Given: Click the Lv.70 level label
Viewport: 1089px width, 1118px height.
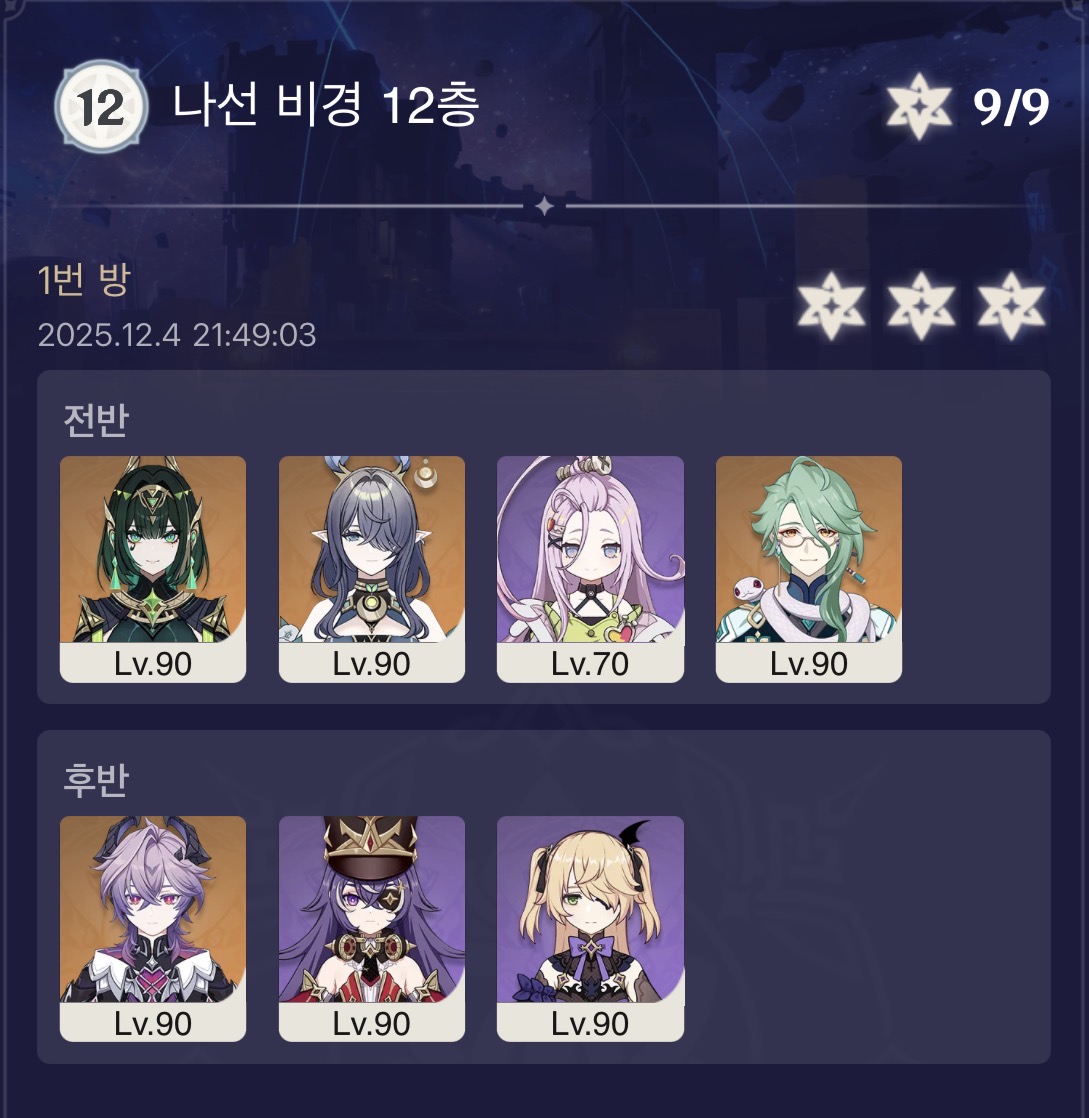Looking at the screenshot, I should click(590, 664).
